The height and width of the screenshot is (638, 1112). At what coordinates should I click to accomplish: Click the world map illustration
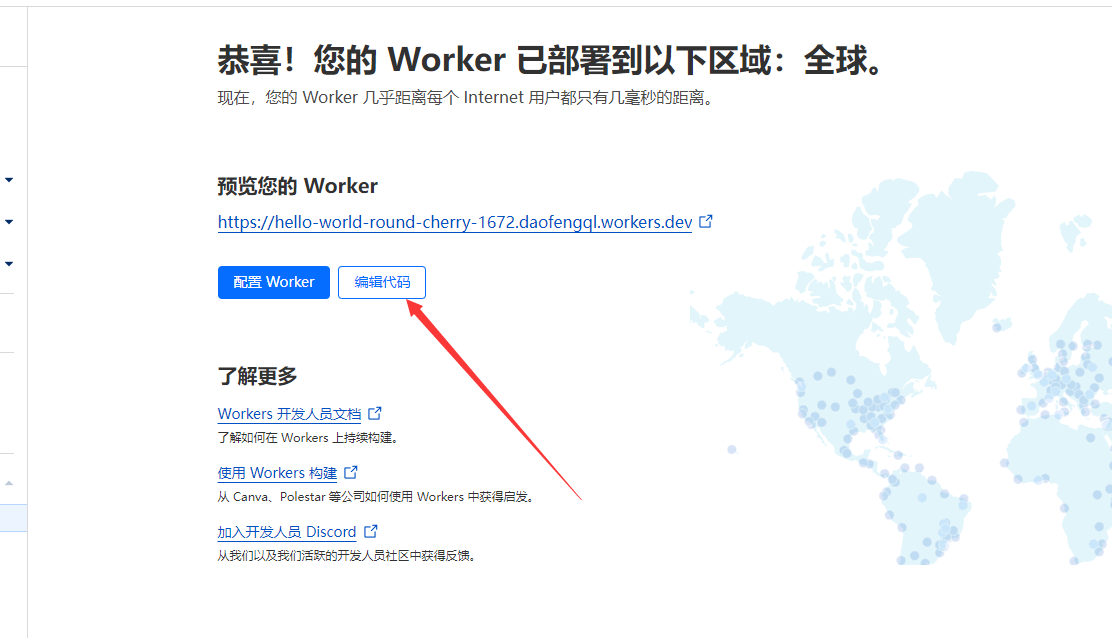(x=900, y=400)
